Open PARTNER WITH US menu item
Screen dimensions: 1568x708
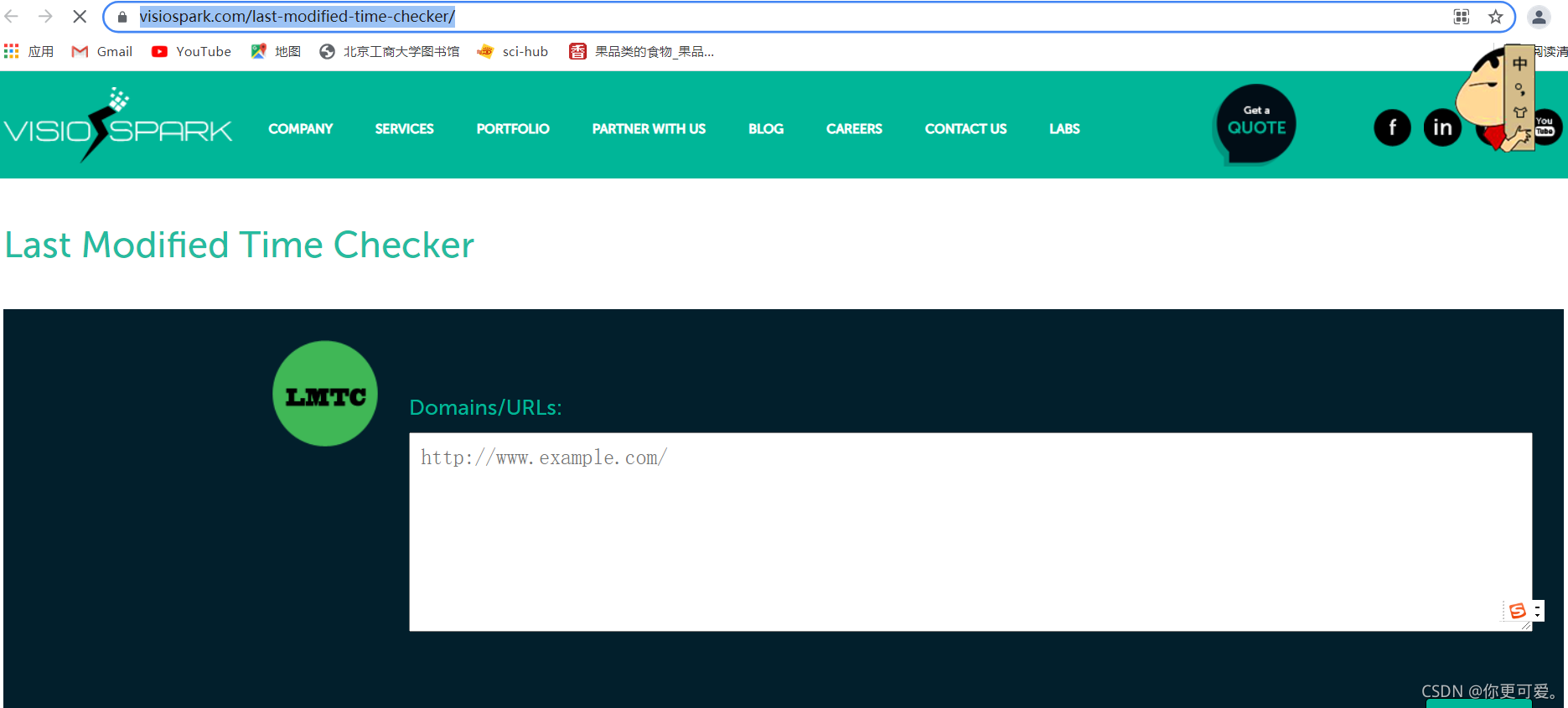649,128
